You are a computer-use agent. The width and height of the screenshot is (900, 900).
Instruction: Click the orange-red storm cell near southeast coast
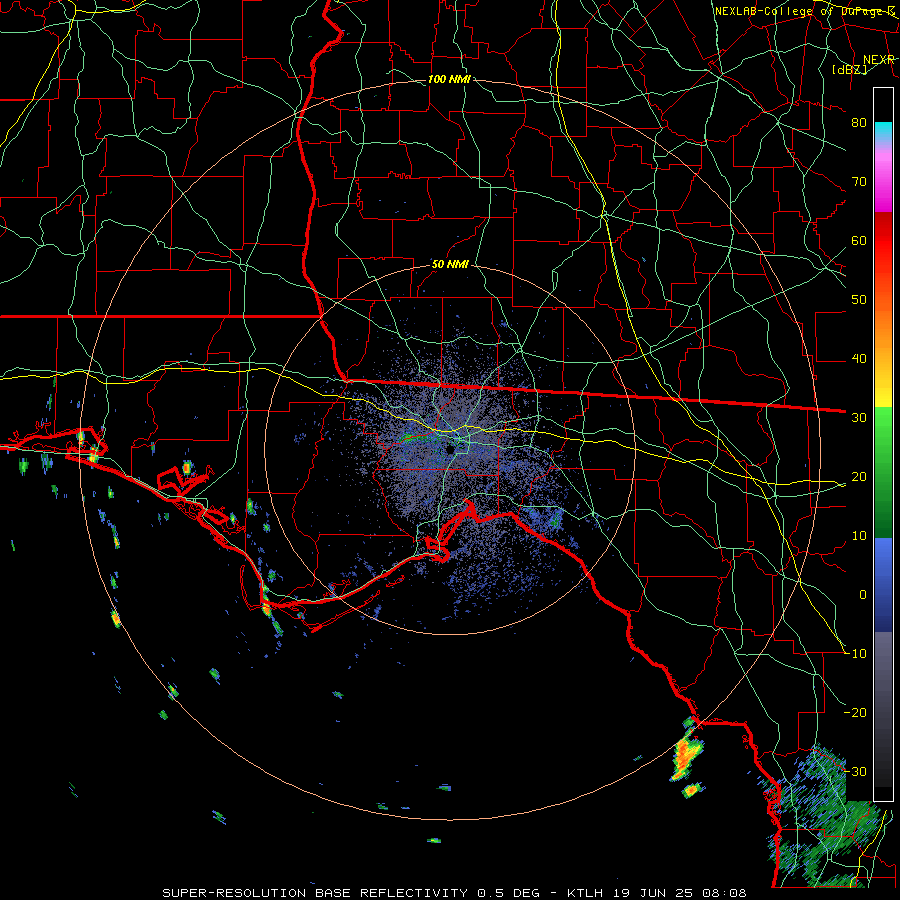pyautogui.click(x=686, y=757)
